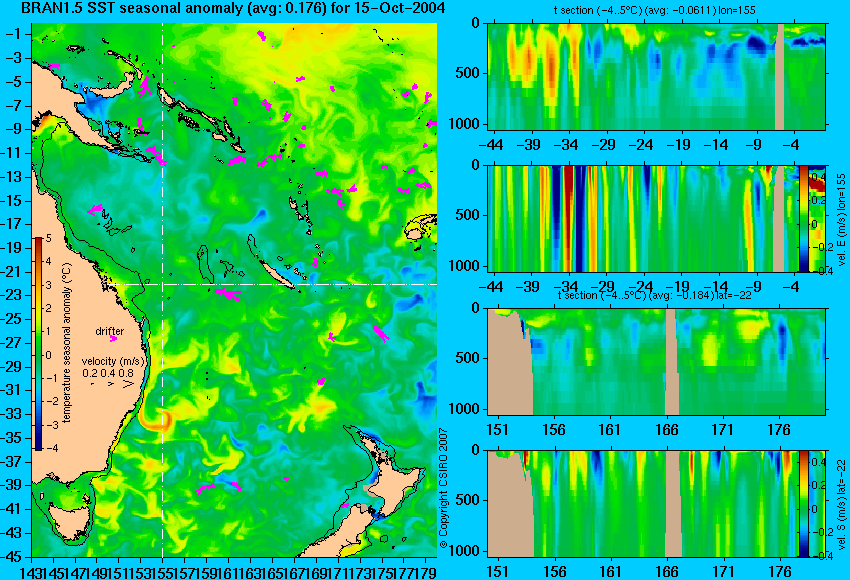Image resolution: width=850 pixels, height=580 pixels.
Task: Click the '© Copyright CSIRO 2007' text
Action: tap(443, 488)
